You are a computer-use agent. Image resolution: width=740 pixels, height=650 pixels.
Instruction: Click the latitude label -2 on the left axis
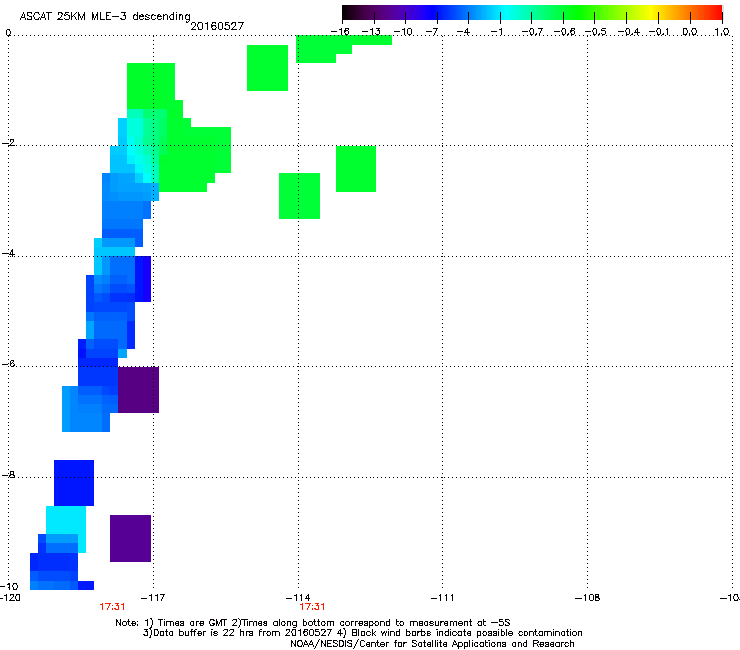click(x=9, y=143)
